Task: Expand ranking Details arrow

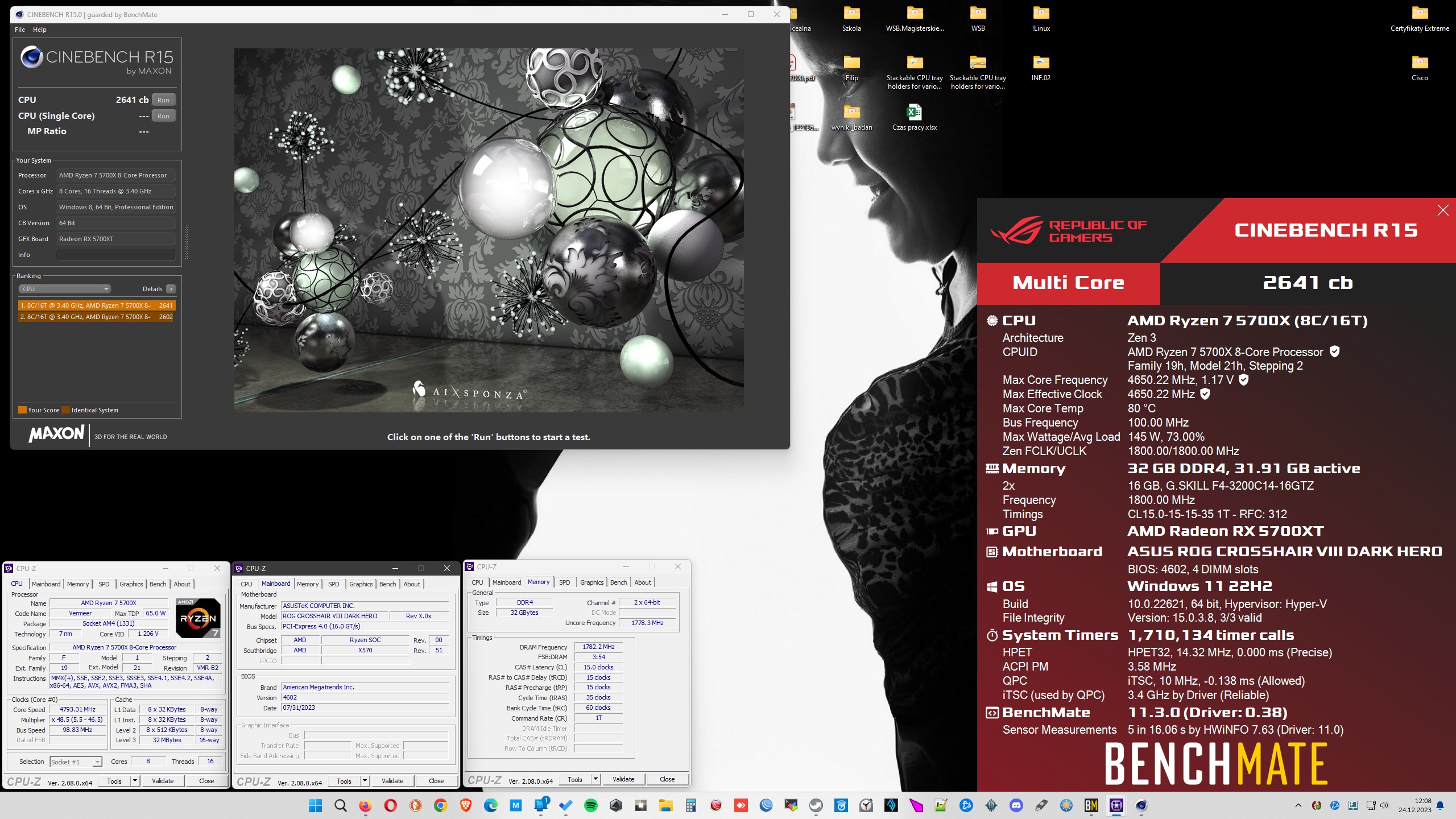Action: (171, 289)
